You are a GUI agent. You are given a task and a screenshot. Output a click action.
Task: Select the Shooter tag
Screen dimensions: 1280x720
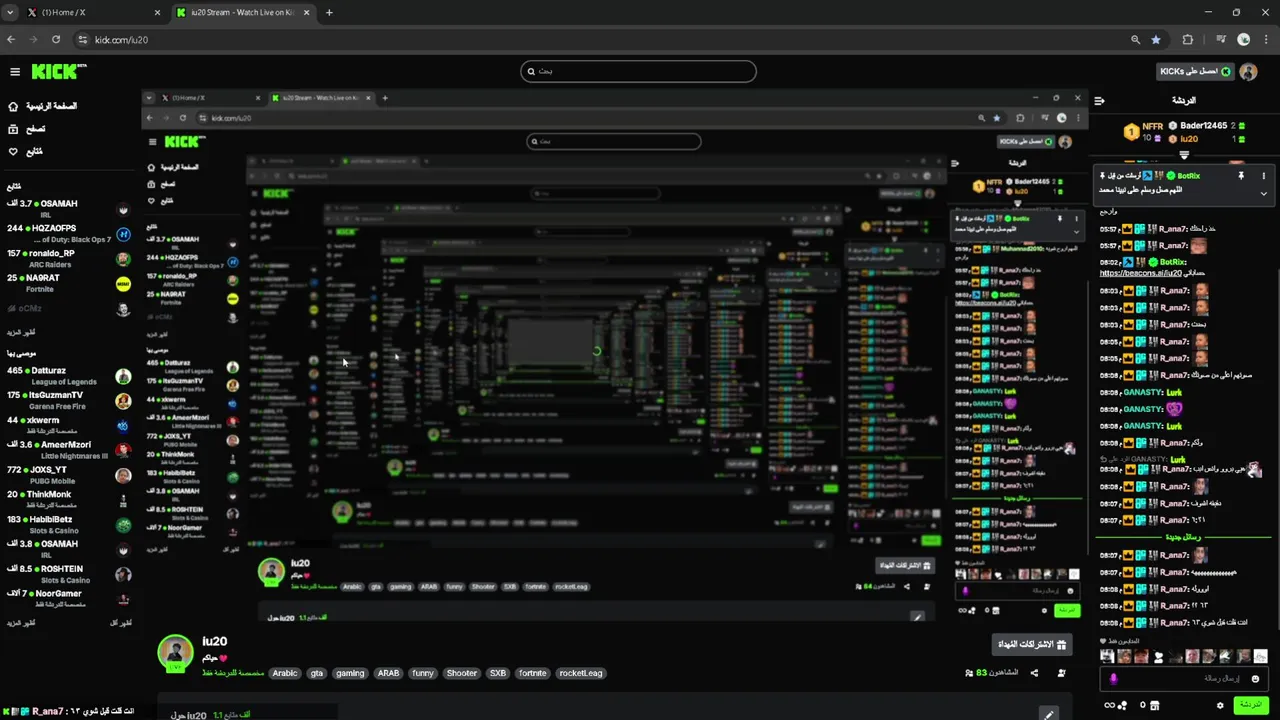point(462,673)
